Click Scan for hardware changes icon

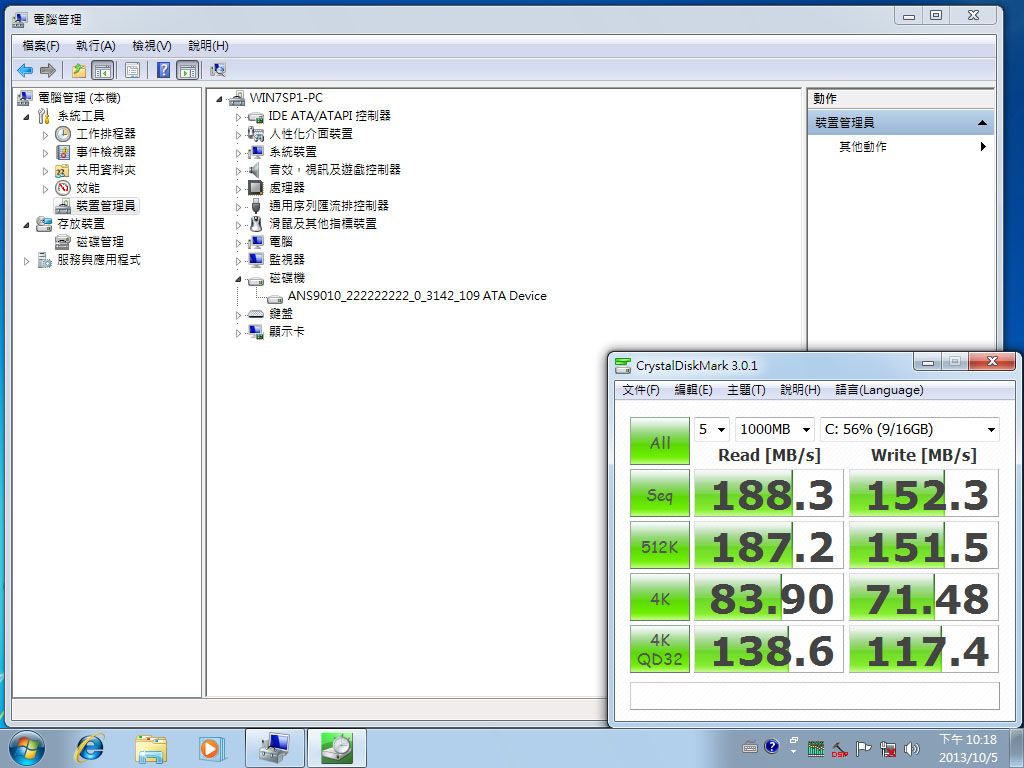pyautogui.click(x=217, y=70)
